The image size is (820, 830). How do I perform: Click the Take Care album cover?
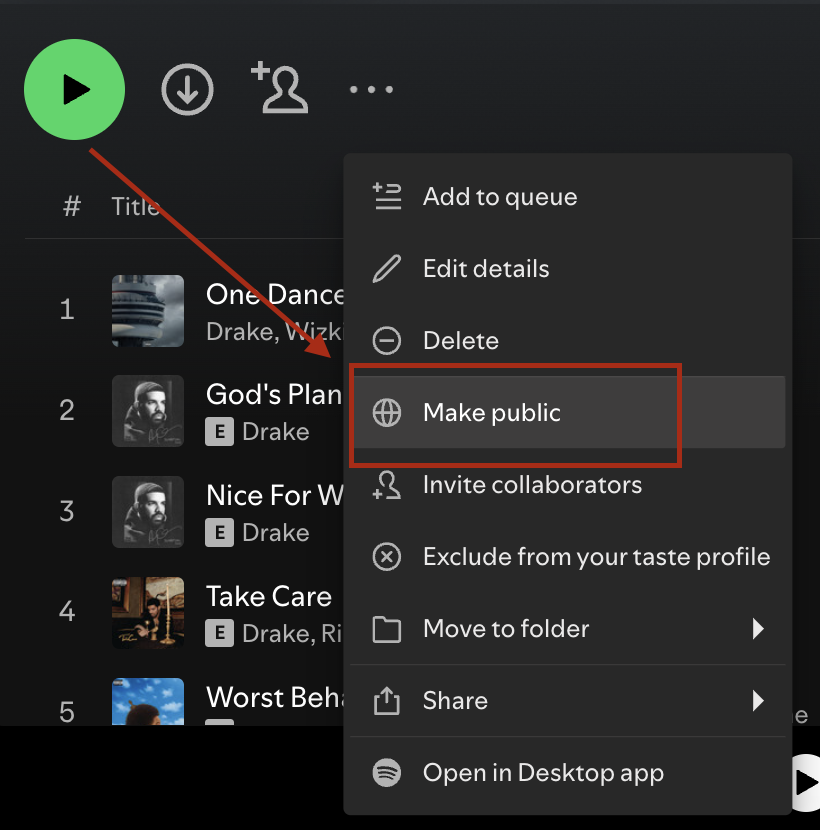[x=148, y=612]
